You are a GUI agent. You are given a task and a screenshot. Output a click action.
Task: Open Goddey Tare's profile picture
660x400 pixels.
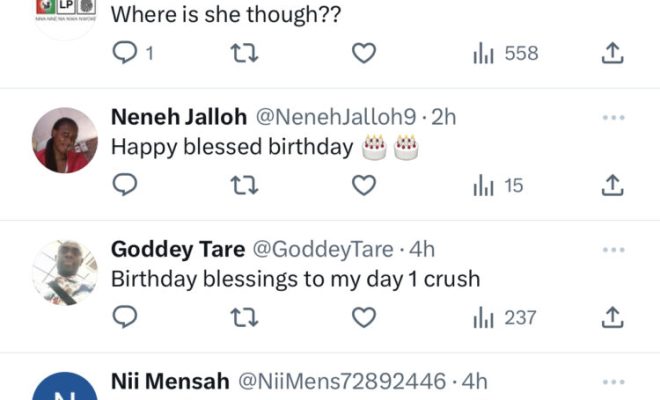[65, 272]
